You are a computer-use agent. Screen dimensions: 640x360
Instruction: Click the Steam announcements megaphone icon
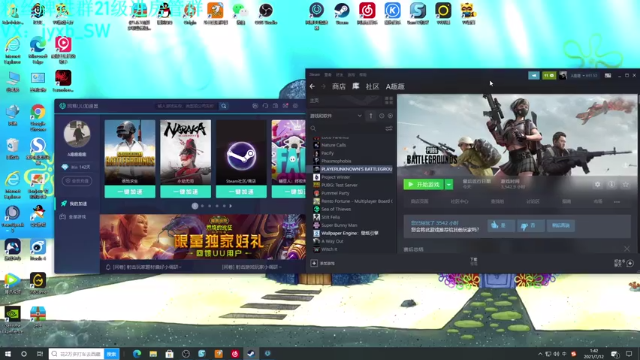pyautogui.click(x=533, y=76)
